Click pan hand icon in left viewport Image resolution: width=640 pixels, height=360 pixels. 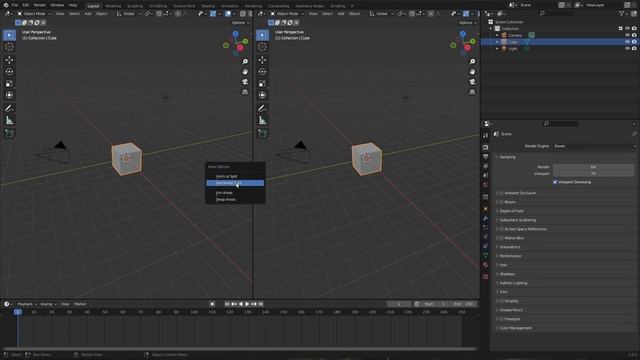pos(245,71)
